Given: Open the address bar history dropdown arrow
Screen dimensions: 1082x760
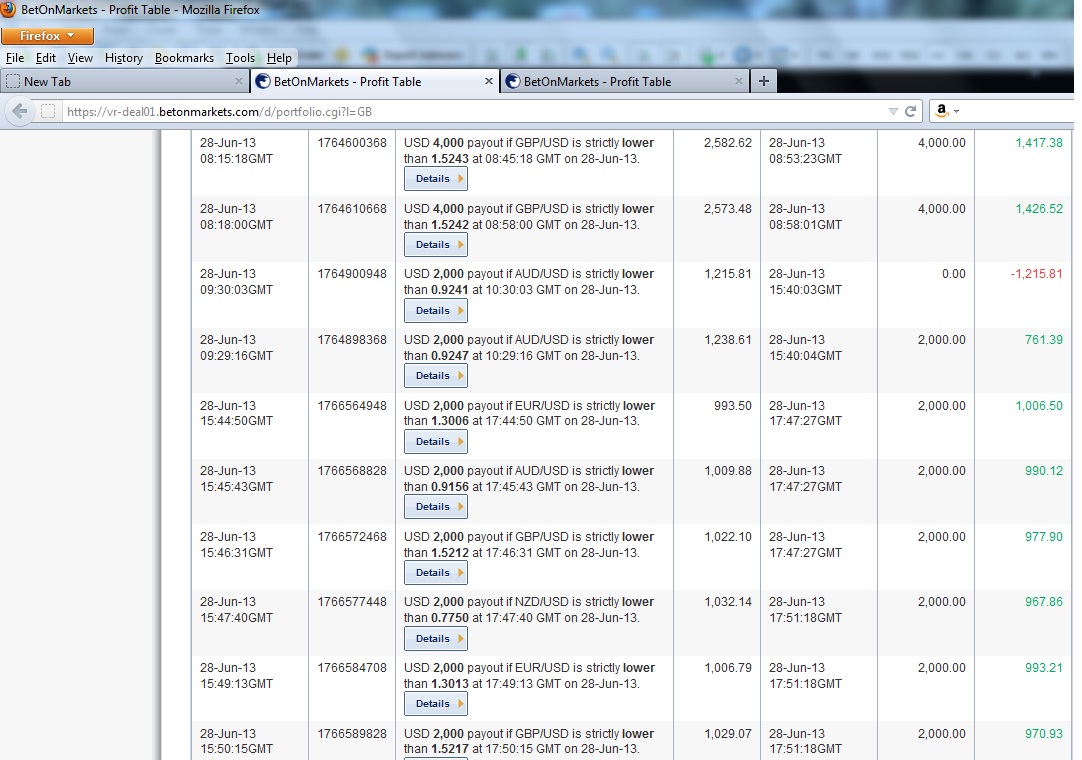Looking at the screenshot, I should click(893, 111).
